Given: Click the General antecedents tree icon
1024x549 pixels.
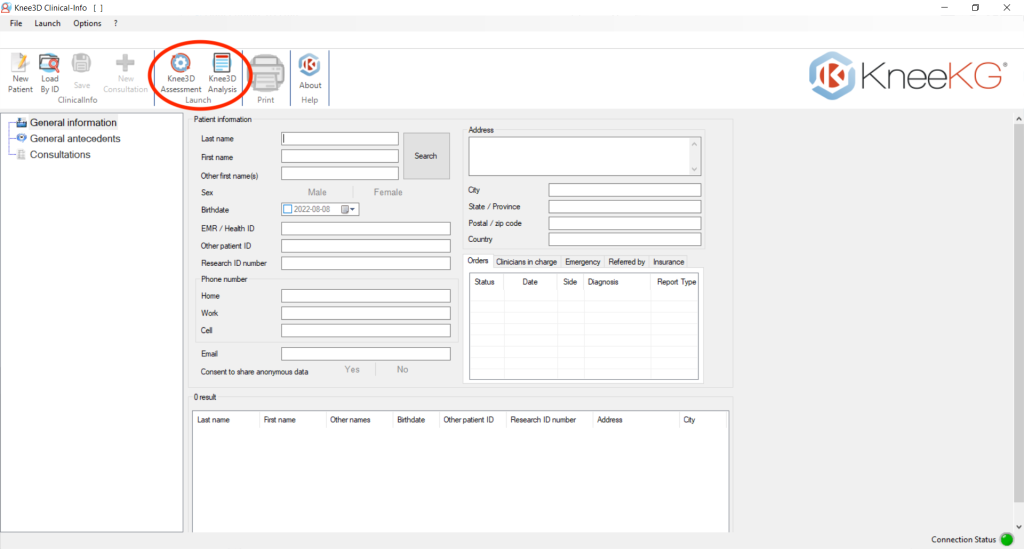Looking at the screenshot, I should pos(22,138).
